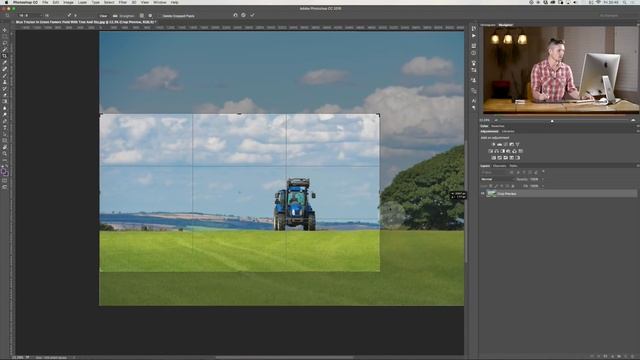Switch to the Channels tab
640x360 pixels.
tap(499, 166)
